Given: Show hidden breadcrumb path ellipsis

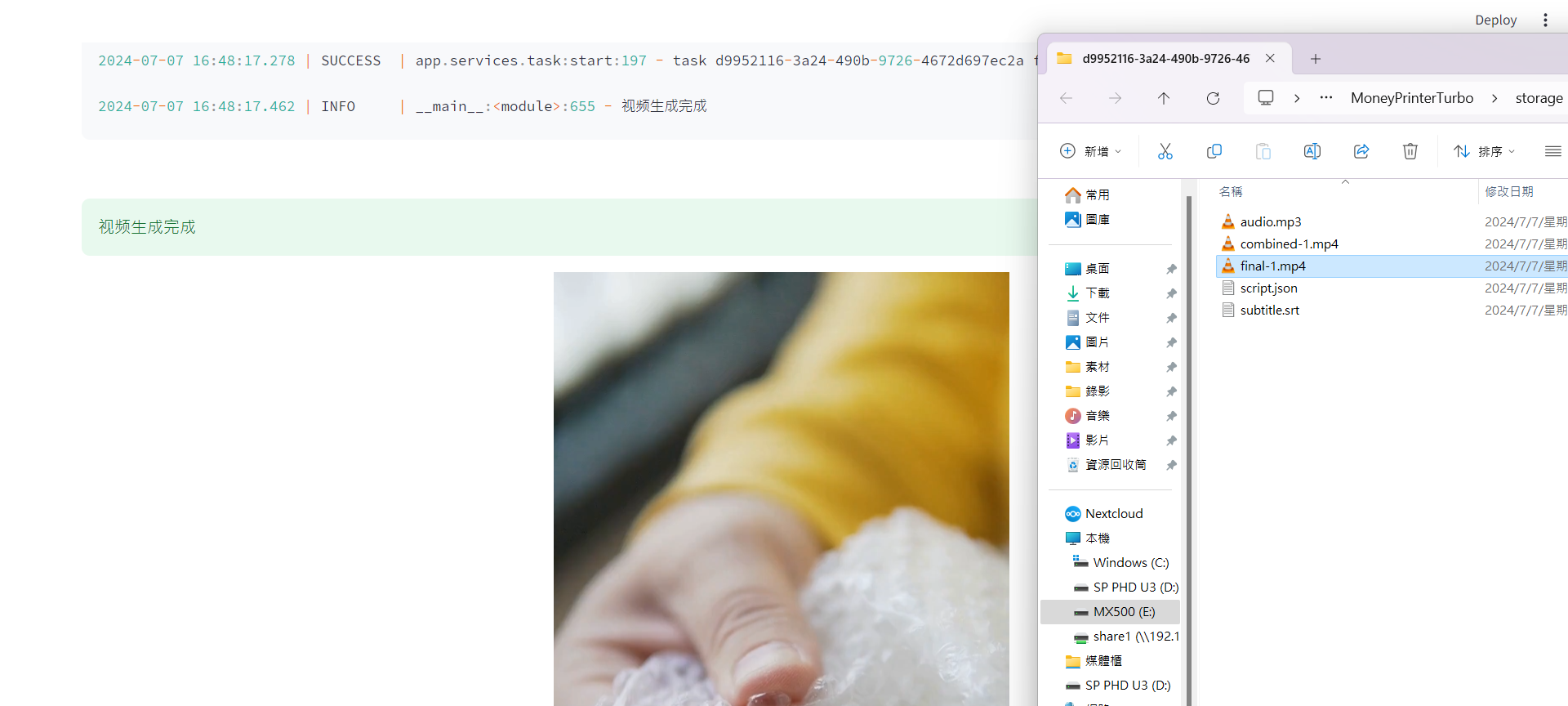Looking at the screenshot, I should click(1326, 98).
